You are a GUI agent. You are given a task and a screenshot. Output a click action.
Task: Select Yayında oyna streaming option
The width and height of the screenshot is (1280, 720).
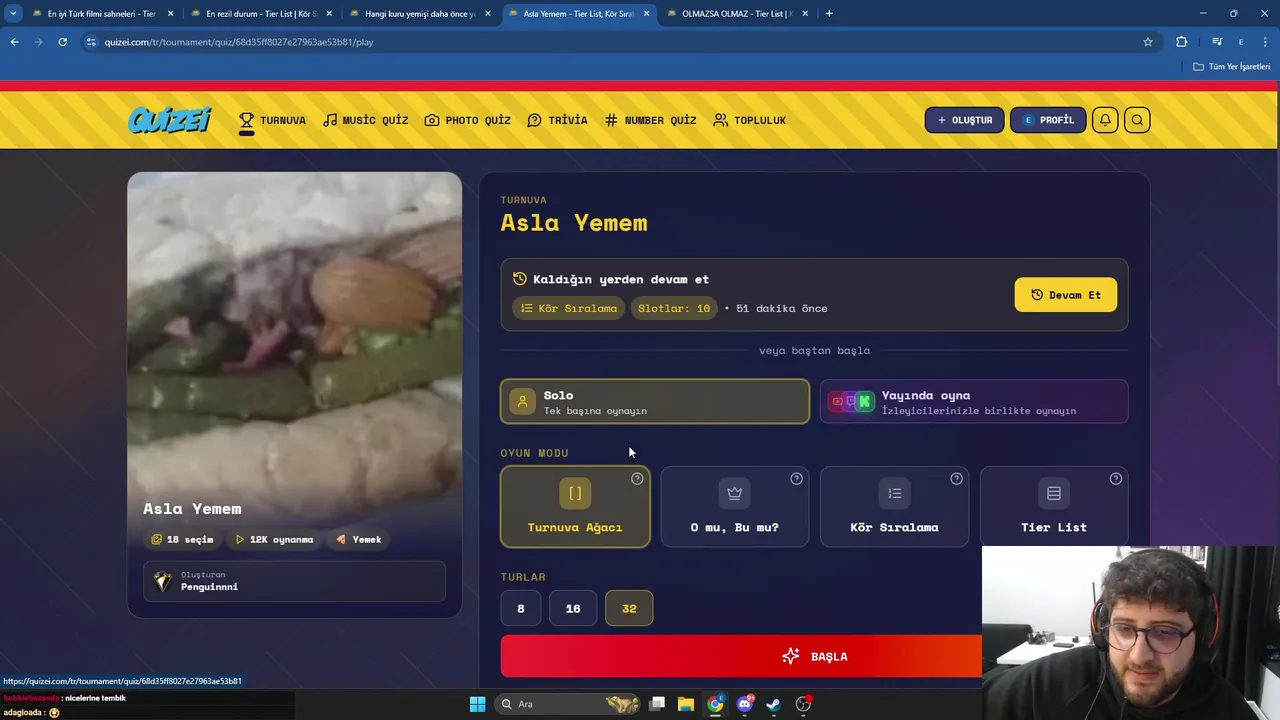coord(974,402)
